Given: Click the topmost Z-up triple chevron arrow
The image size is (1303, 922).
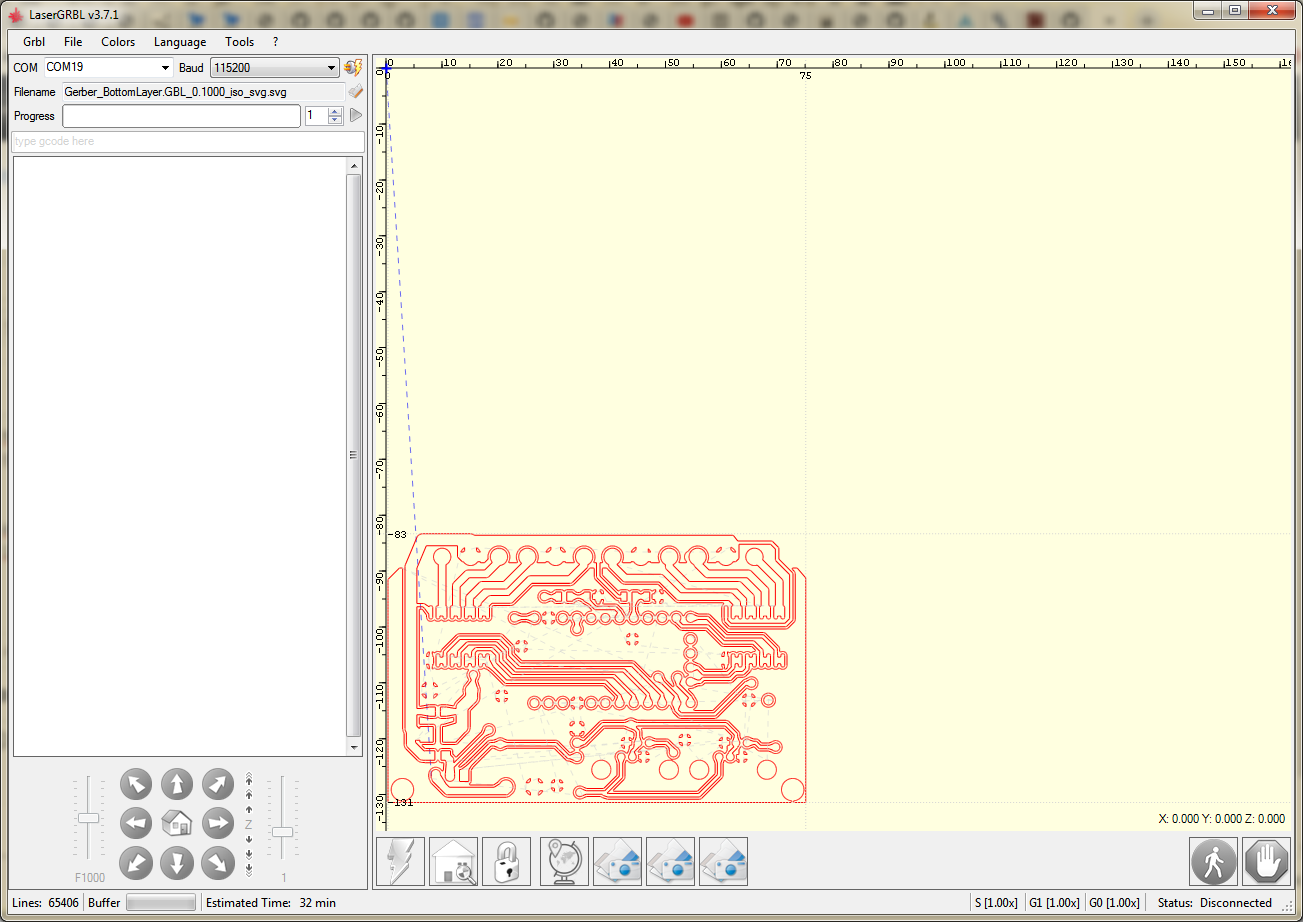Looking at the screenshot, I should [249, 780].
